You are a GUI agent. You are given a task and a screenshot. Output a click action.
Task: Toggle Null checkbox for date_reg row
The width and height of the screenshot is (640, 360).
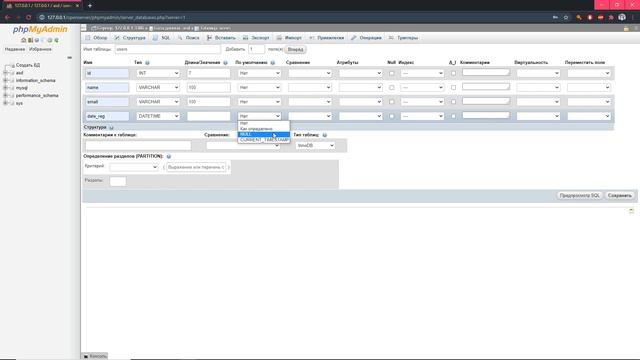[x=392, y=116]
